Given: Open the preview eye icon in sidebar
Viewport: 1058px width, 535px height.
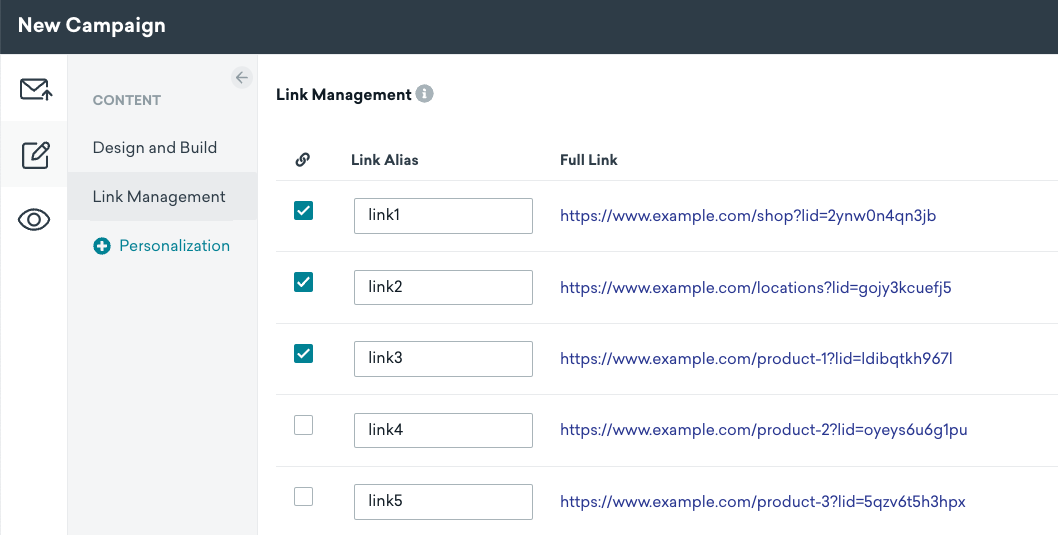Looking at the screenshot, I should 34,220.
